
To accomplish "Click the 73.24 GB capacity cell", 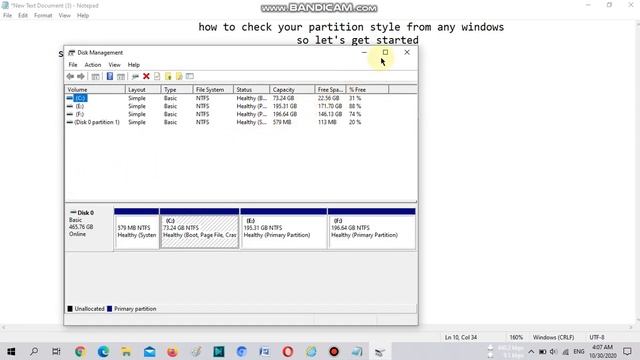I will (283, 98).
